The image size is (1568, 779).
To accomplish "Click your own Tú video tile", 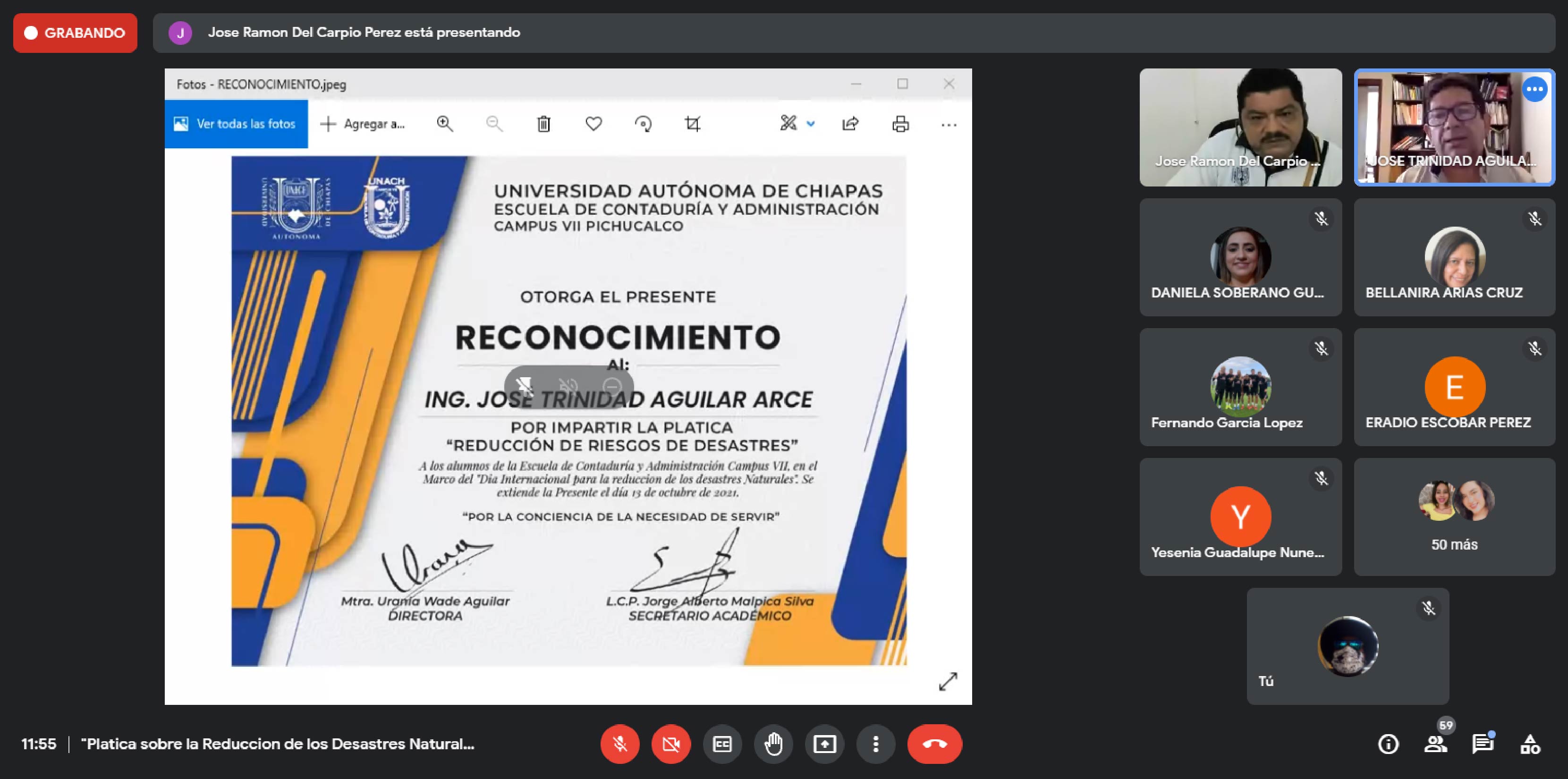I will tap(1348, 646).
